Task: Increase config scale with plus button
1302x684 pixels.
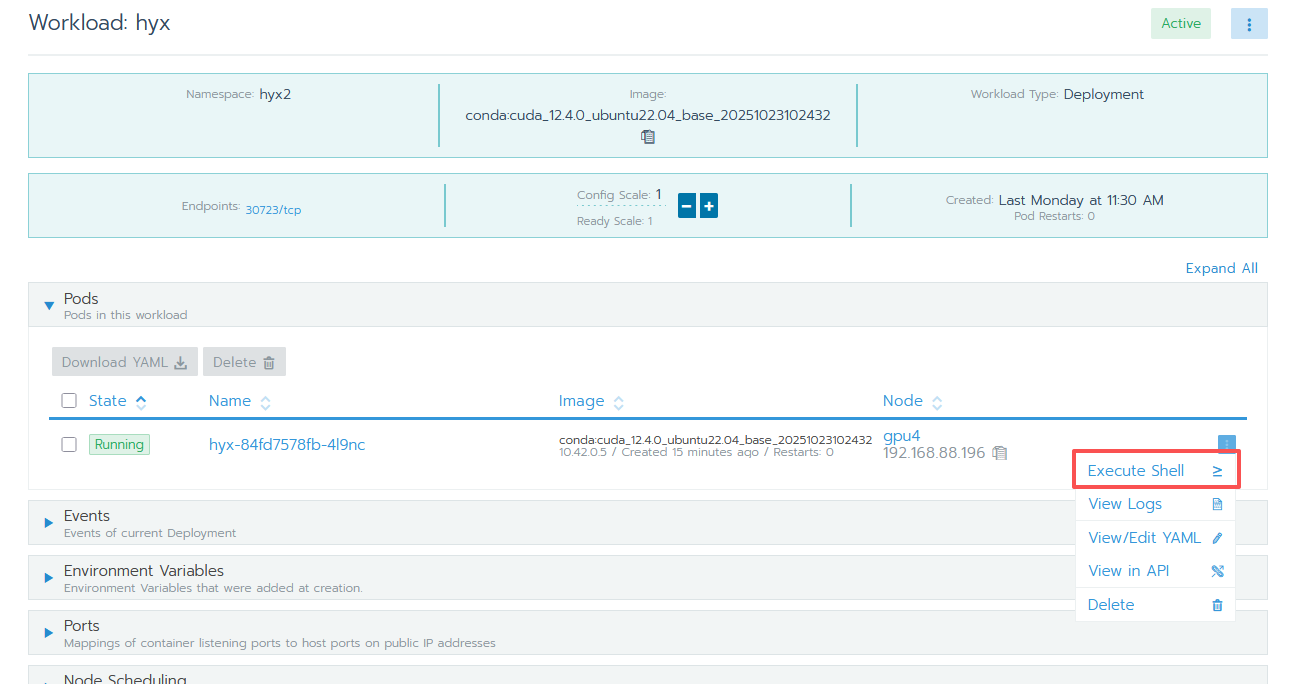Action: (709, 206)
